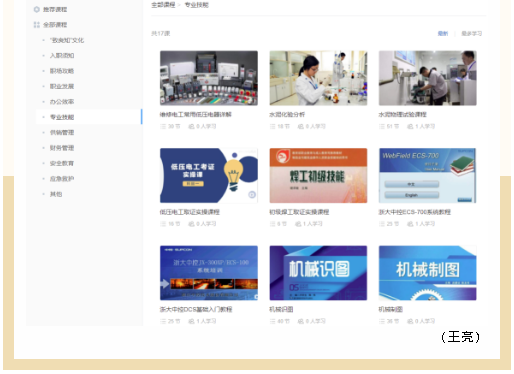Select the 职业发展 category
This screenshot has width=514, height=374.
[x=62, y=86]
